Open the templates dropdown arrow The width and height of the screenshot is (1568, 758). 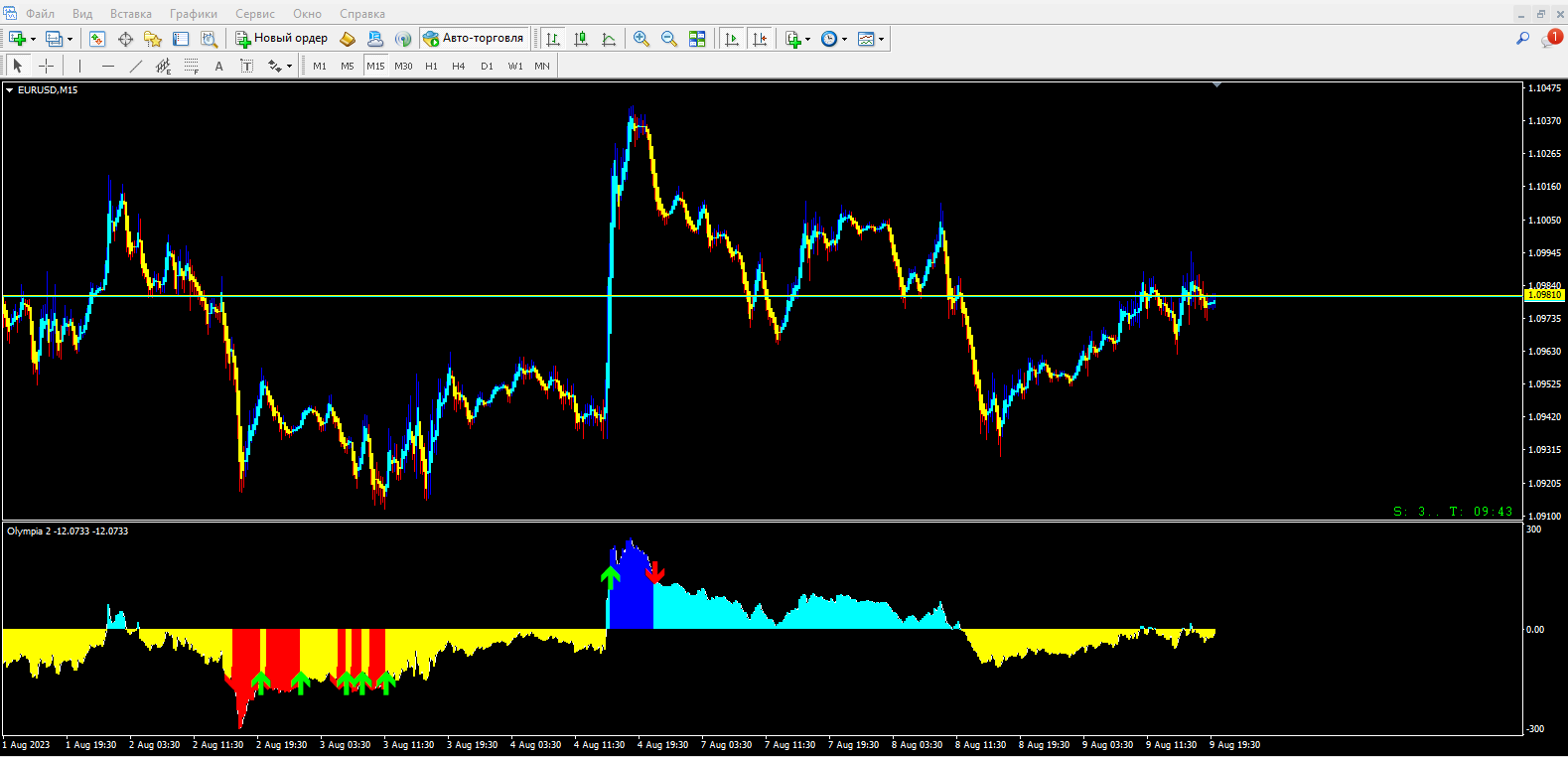[881, 40]
